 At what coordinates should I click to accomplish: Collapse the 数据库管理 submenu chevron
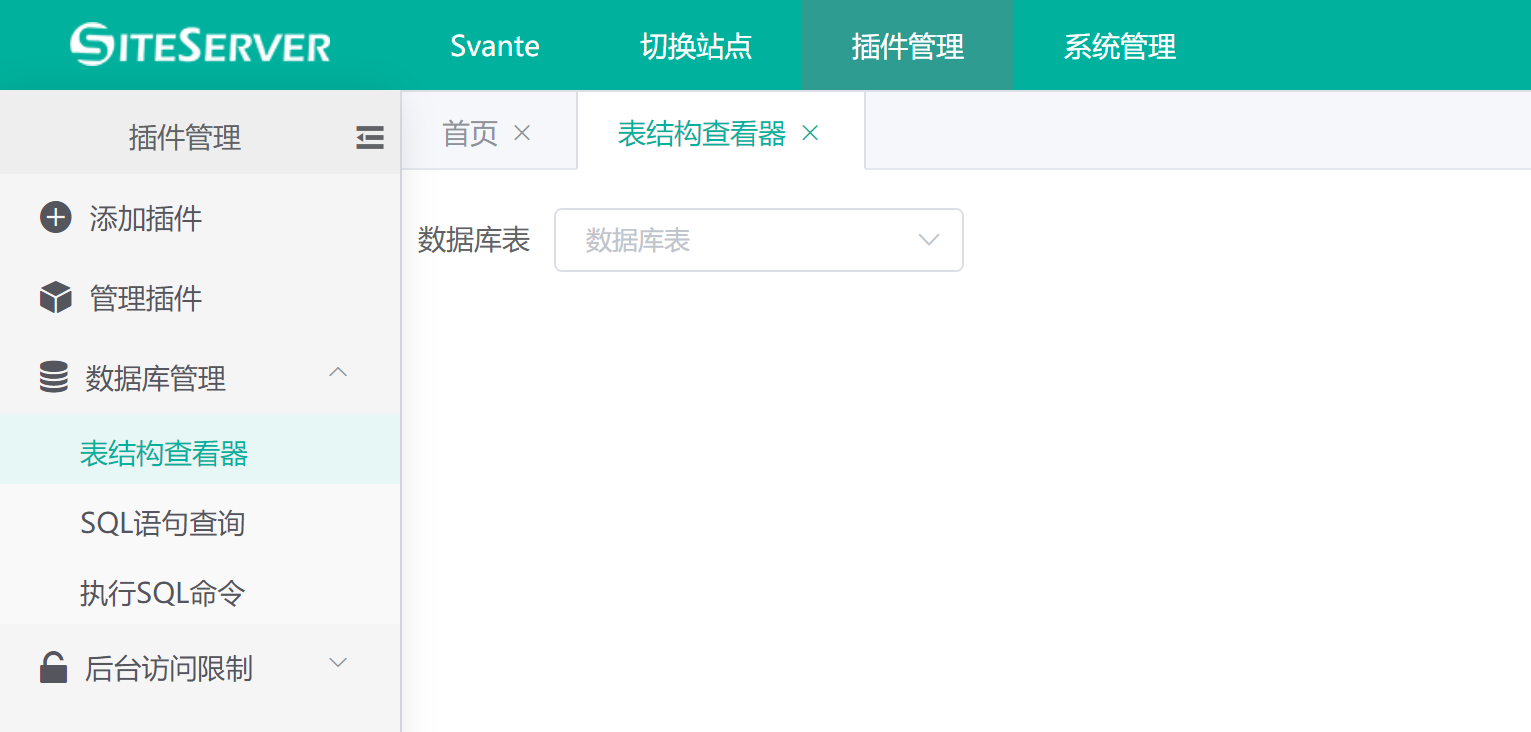pyautogui.click(x=339, y=373)
